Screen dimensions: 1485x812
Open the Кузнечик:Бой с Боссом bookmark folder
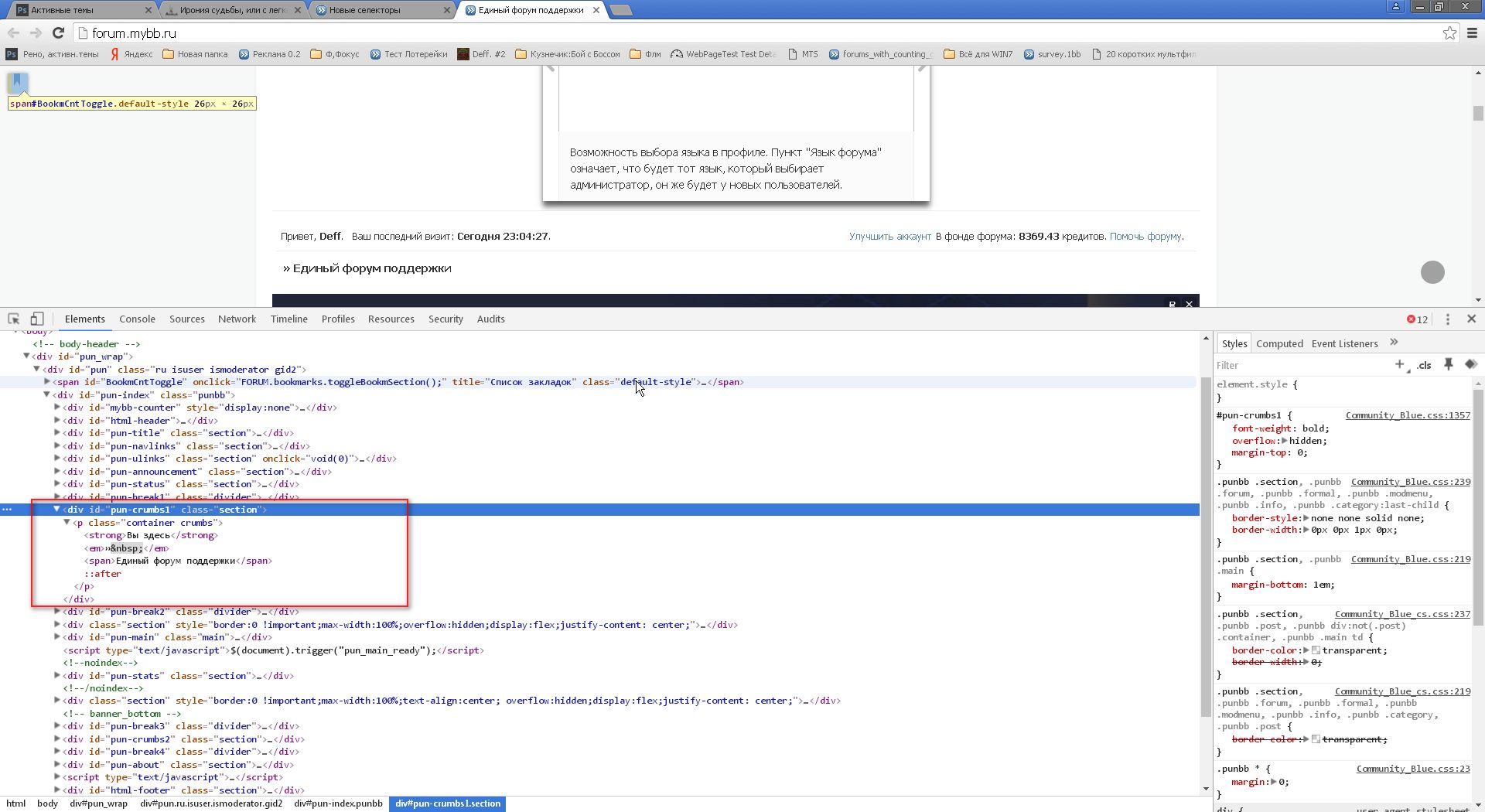point(568,54)
